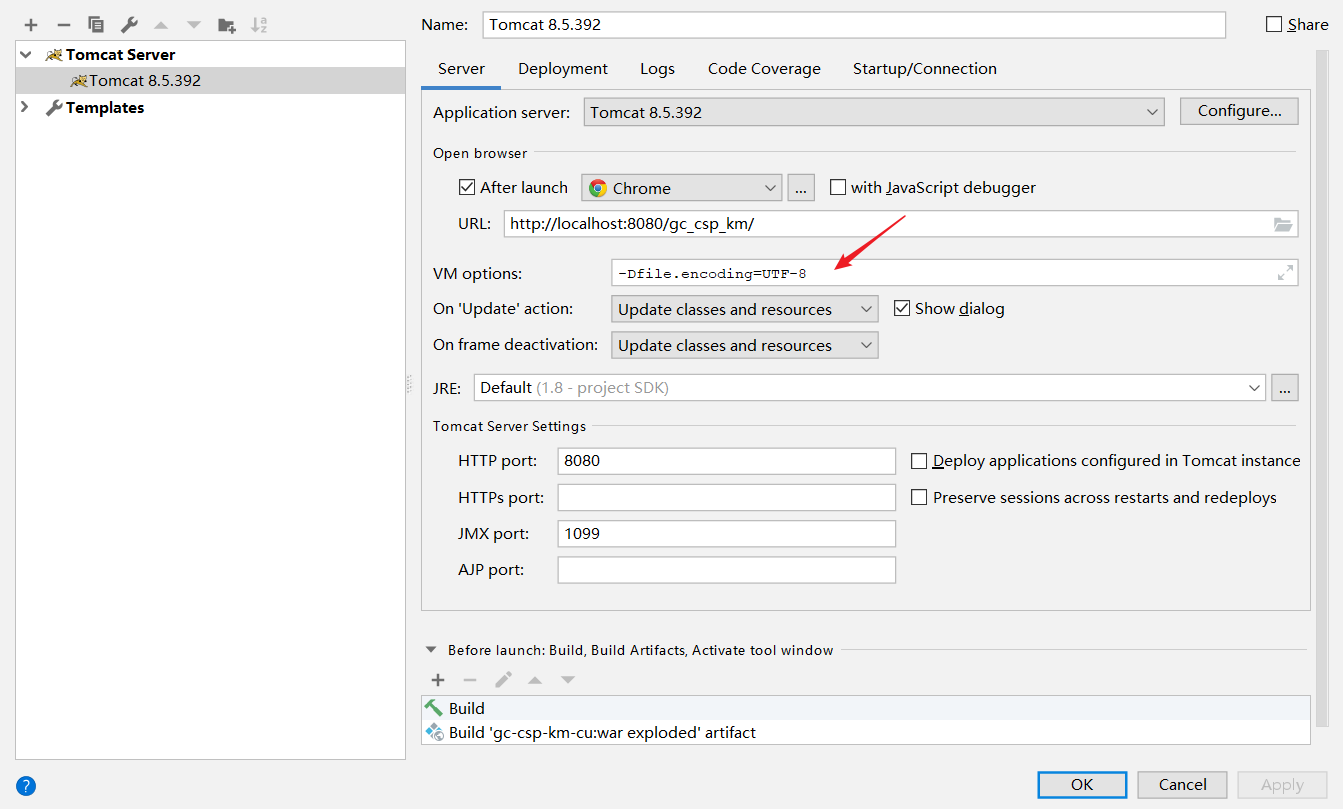Edit the selected before launch task
Image resolution: width=1343 pixels, height=809 pixels.
coord(503,680)
